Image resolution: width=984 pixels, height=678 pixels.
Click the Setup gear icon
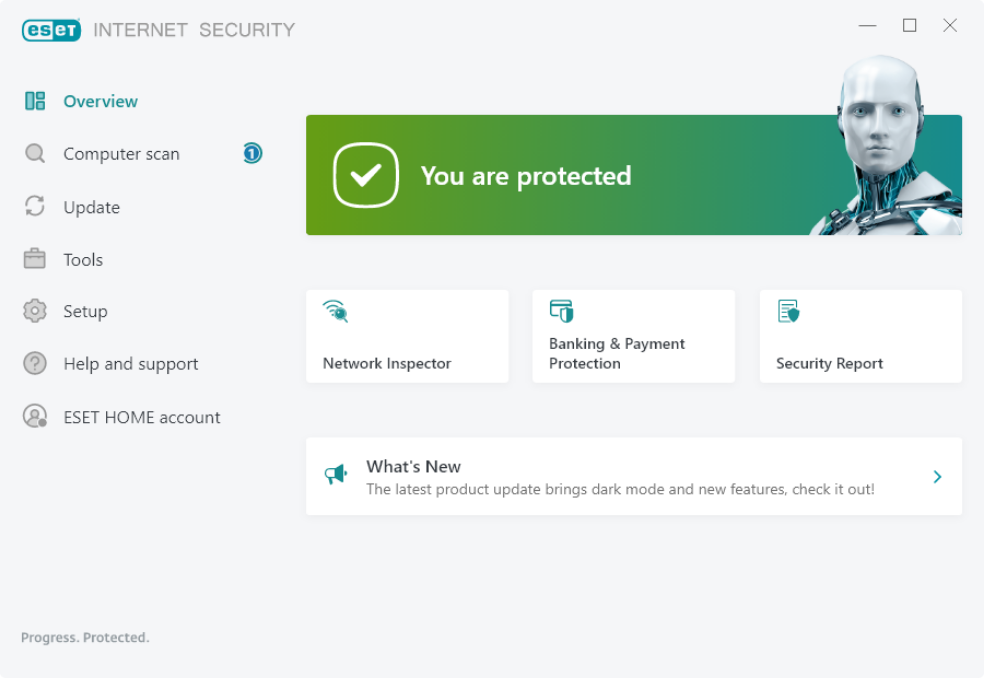[35, 311]
